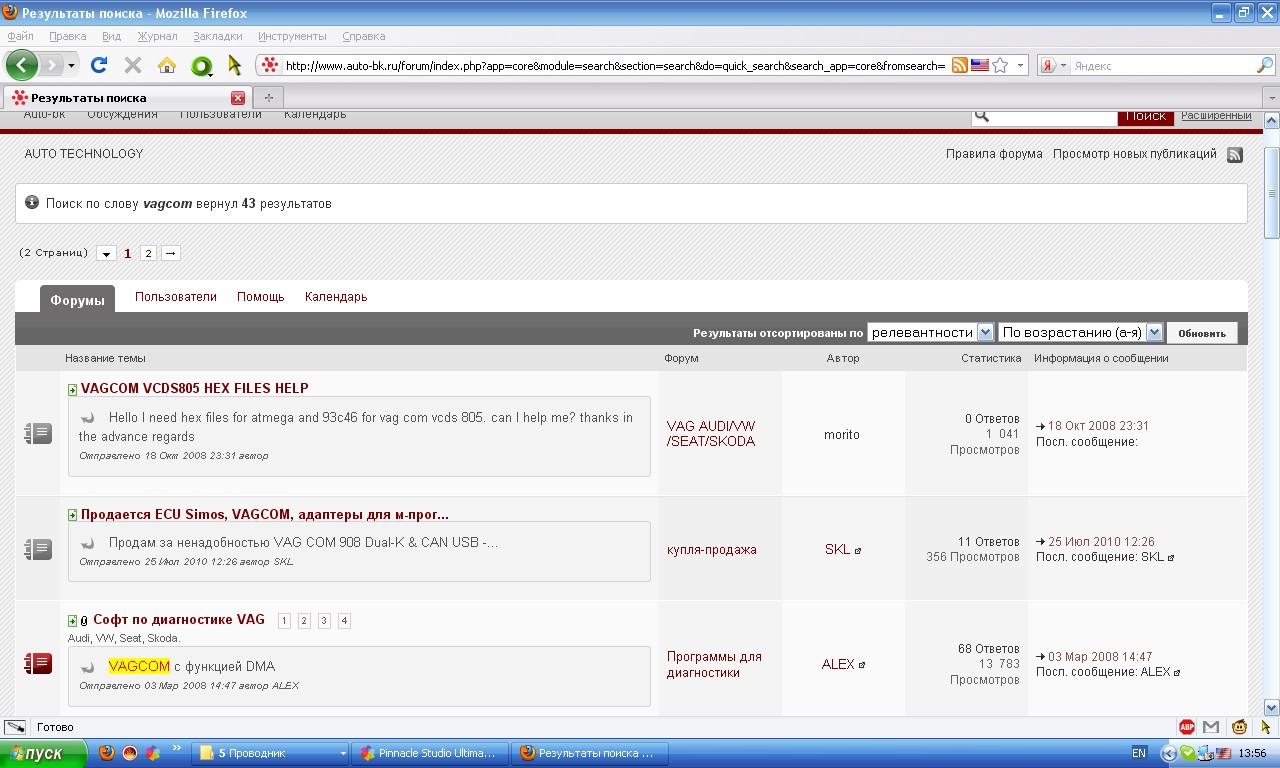Open the Продается ECU Simos, VAGCOM topic

pyautogui.click(x=265, y=514)
